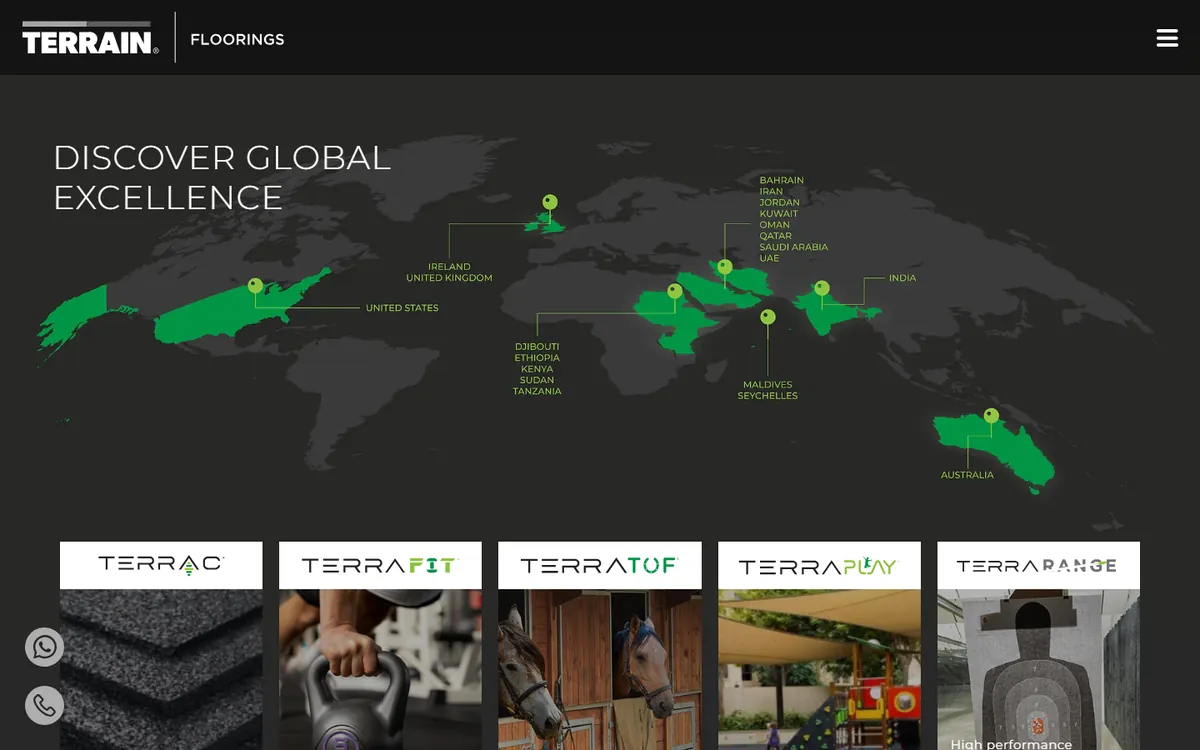Click the MALDIVES label
This screenshot has height=750, width=1200.
(767, 385)
